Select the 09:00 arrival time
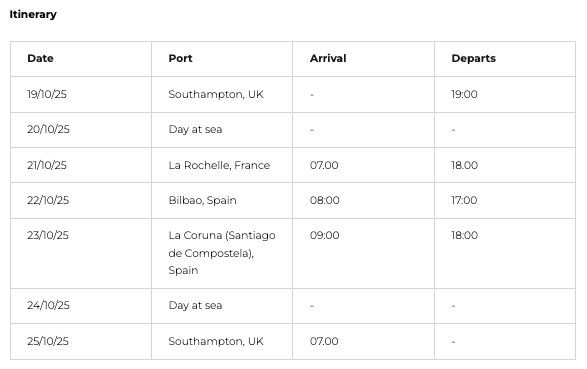The height and width of the screenshot is (369, 587). tap(325, 235)
